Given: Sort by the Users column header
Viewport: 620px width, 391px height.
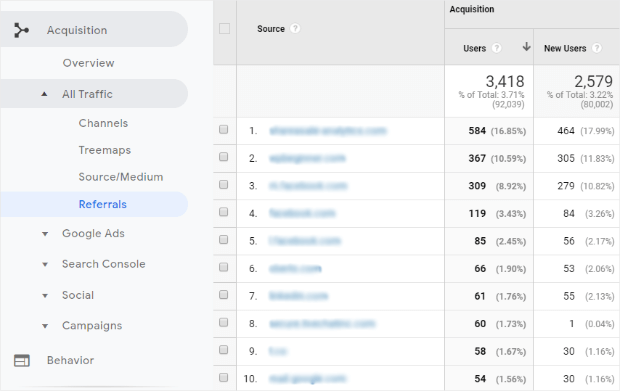Looking at the screenshot, I should point(474,48).
